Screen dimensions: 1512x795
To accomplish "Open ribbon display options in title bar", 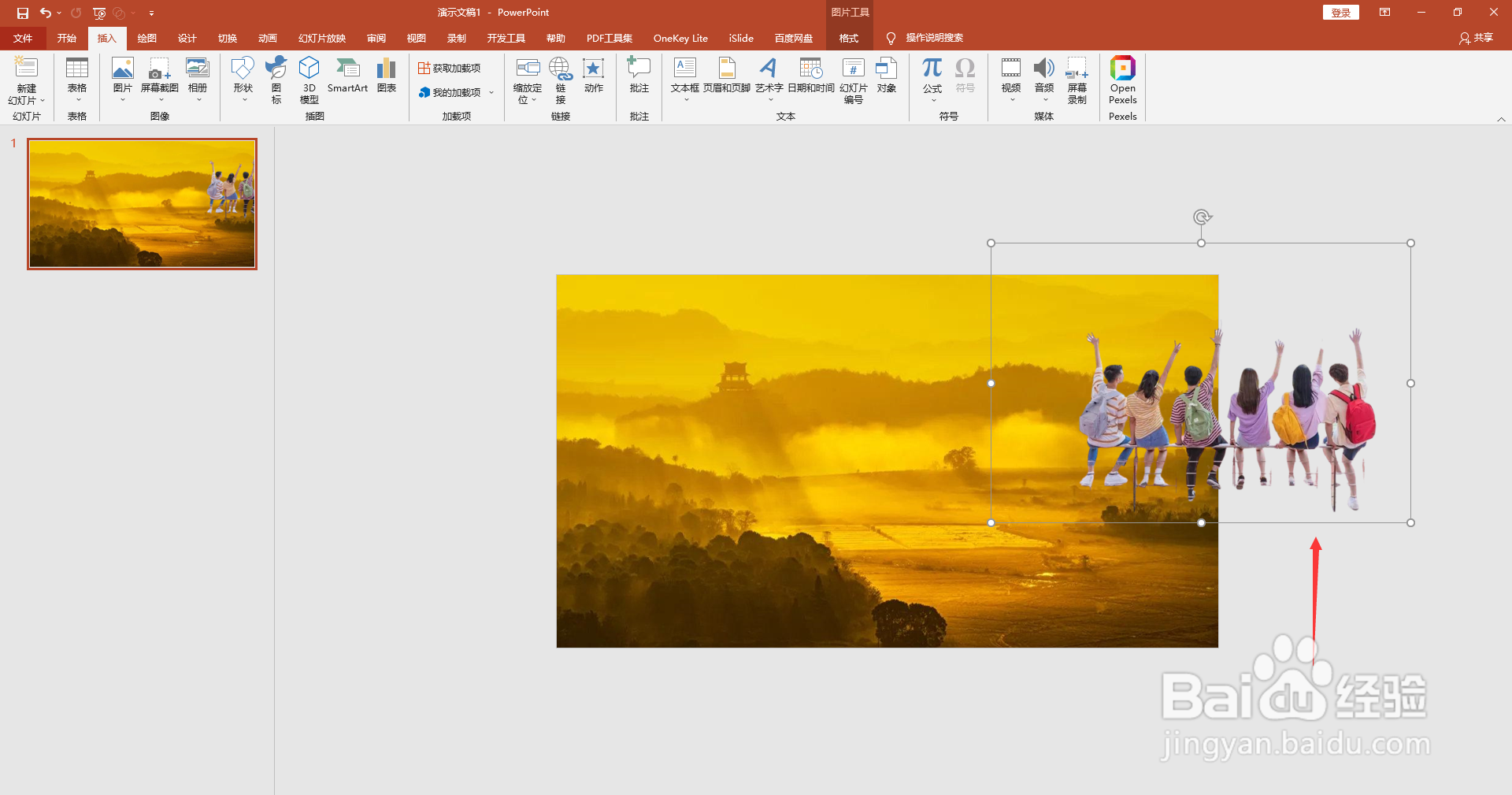I will click(x=1384, y=13).
